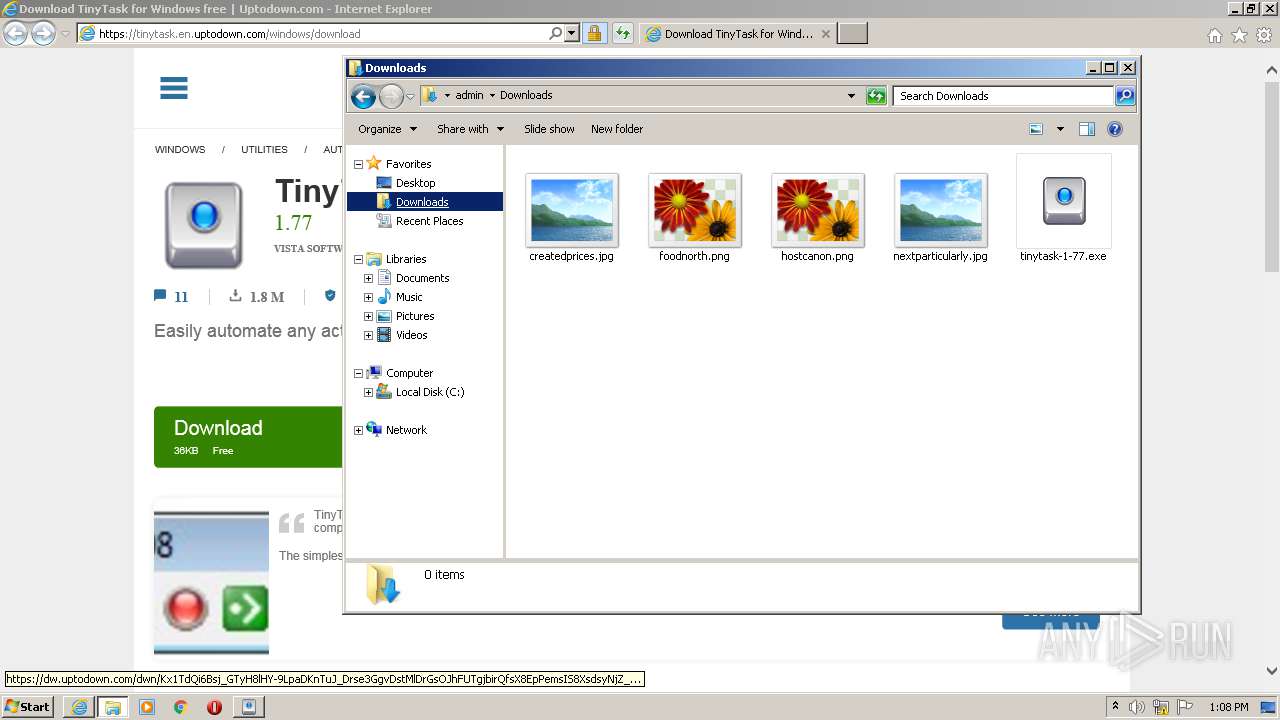The image size is (1280, 720).
Task: Expand the arrow between admin and Downloads
Action: pyautogui.click(x=492, y=96)
